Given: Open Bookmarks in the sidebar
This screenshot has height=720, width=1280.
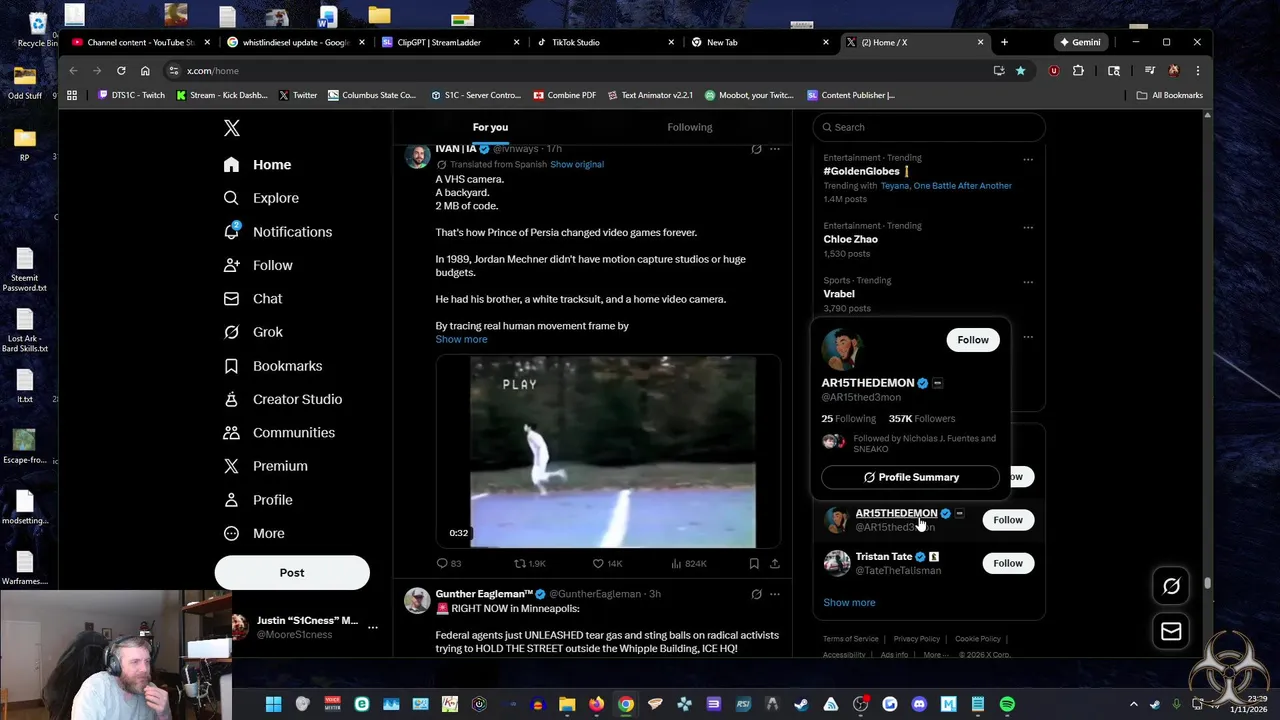Looking at the screenshot, I should 273,366.
